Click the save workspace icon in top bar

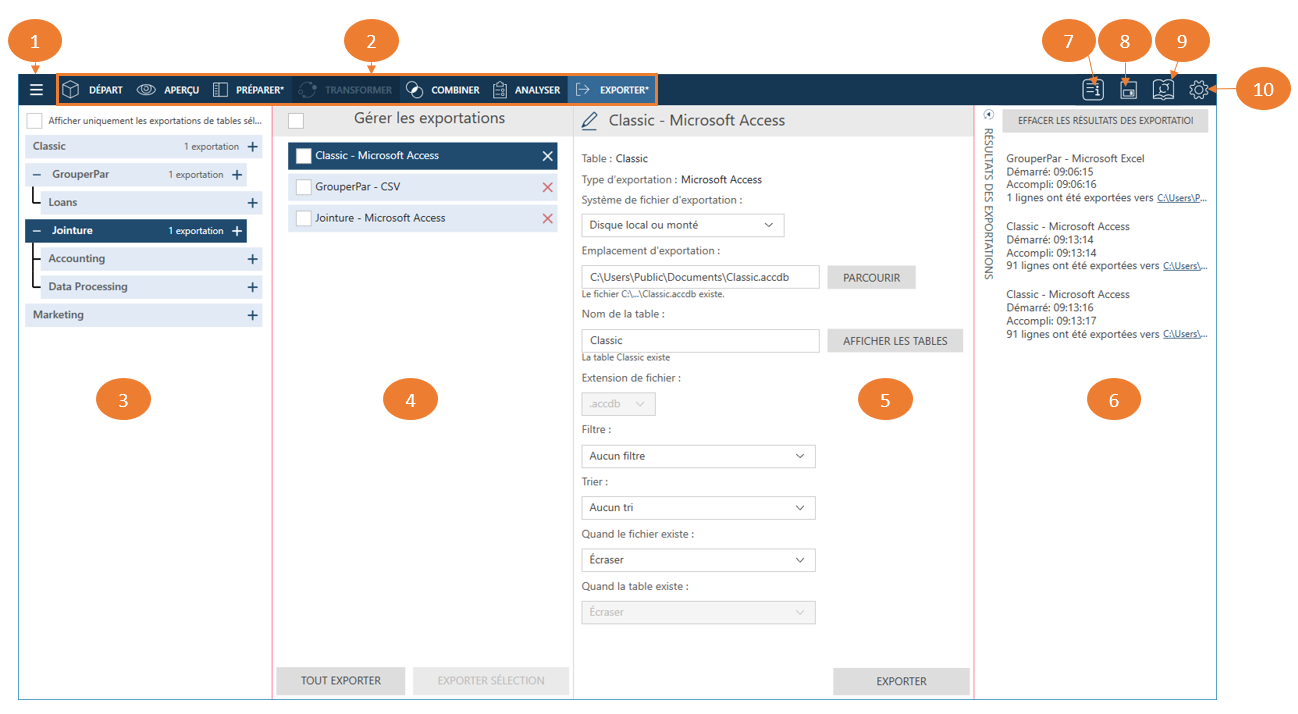coord(1128,90)
